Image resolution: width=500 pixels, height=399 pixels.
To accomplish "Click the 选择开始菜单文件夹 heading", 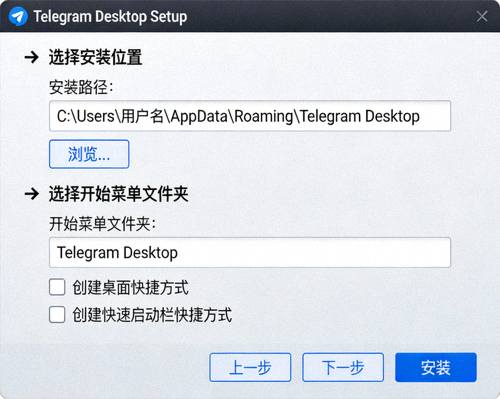I will coord(119,194).
